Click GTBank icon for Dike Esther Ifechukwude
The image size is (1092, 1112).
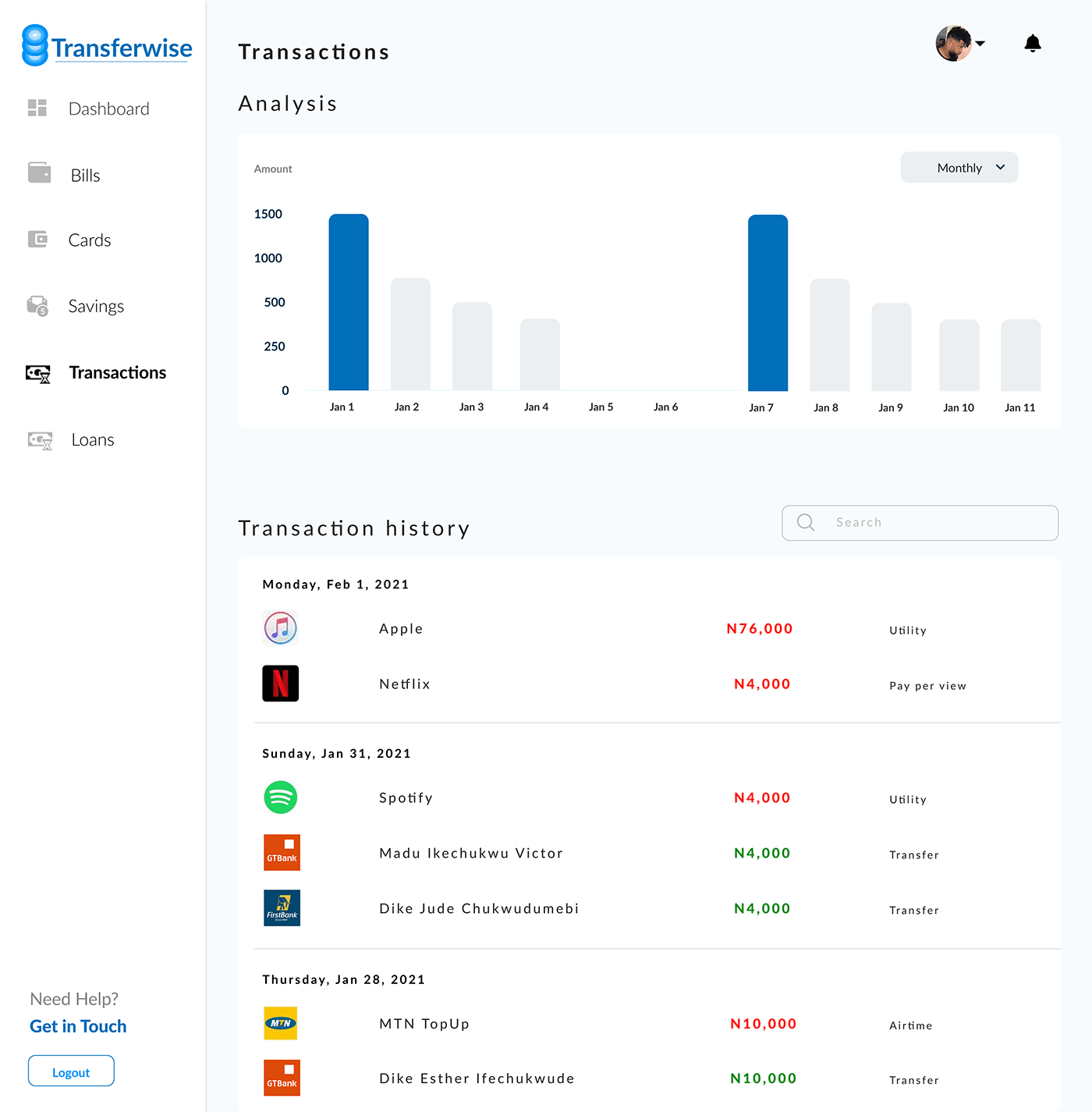(x=282, y=1078)
